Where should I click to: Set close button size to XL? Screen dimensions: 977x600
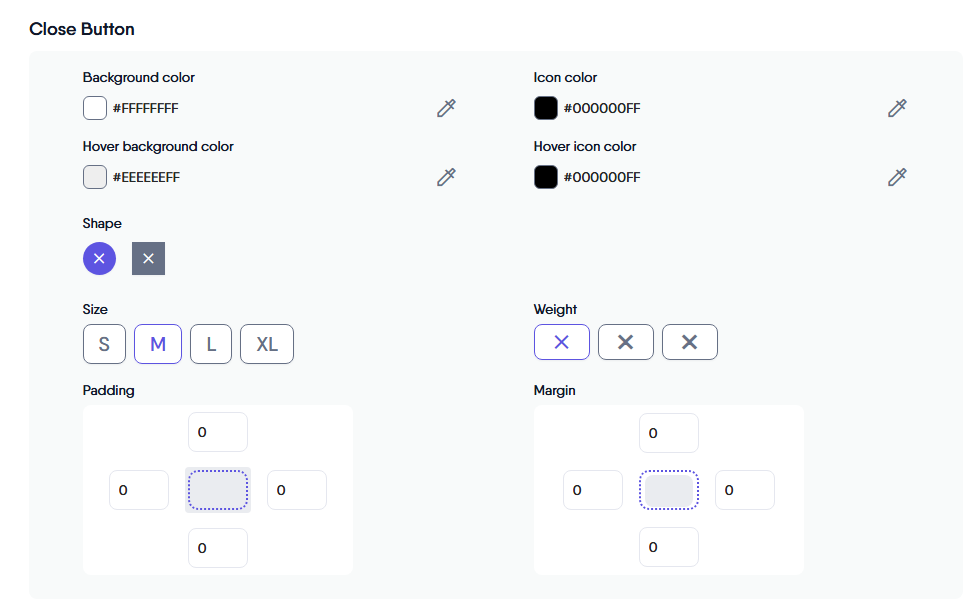click(x=267, y=344)
